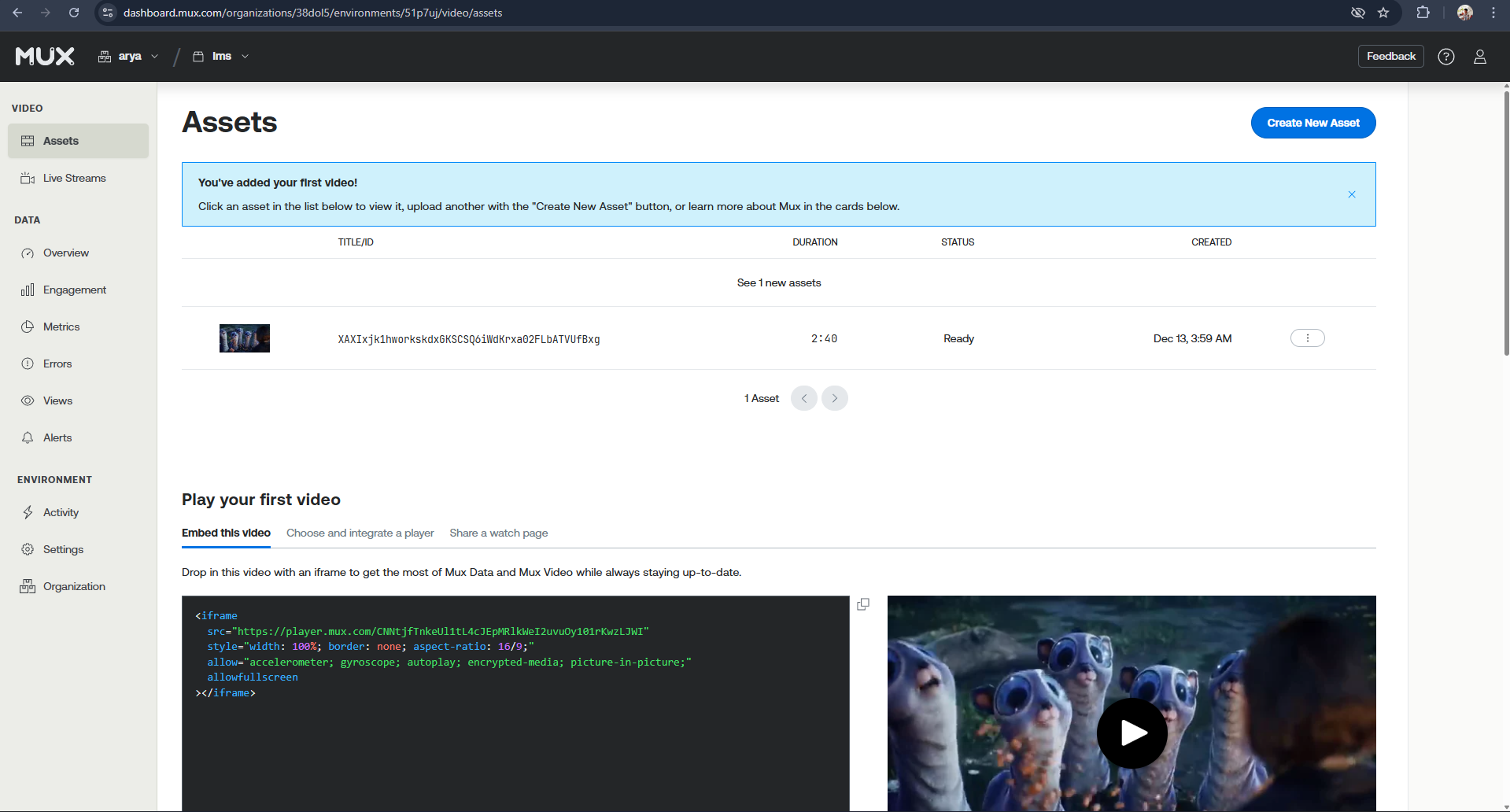Go to next assets page arrow
Image resolution: width=1510 pixels, height=812 pixels.
click(834, 398)
